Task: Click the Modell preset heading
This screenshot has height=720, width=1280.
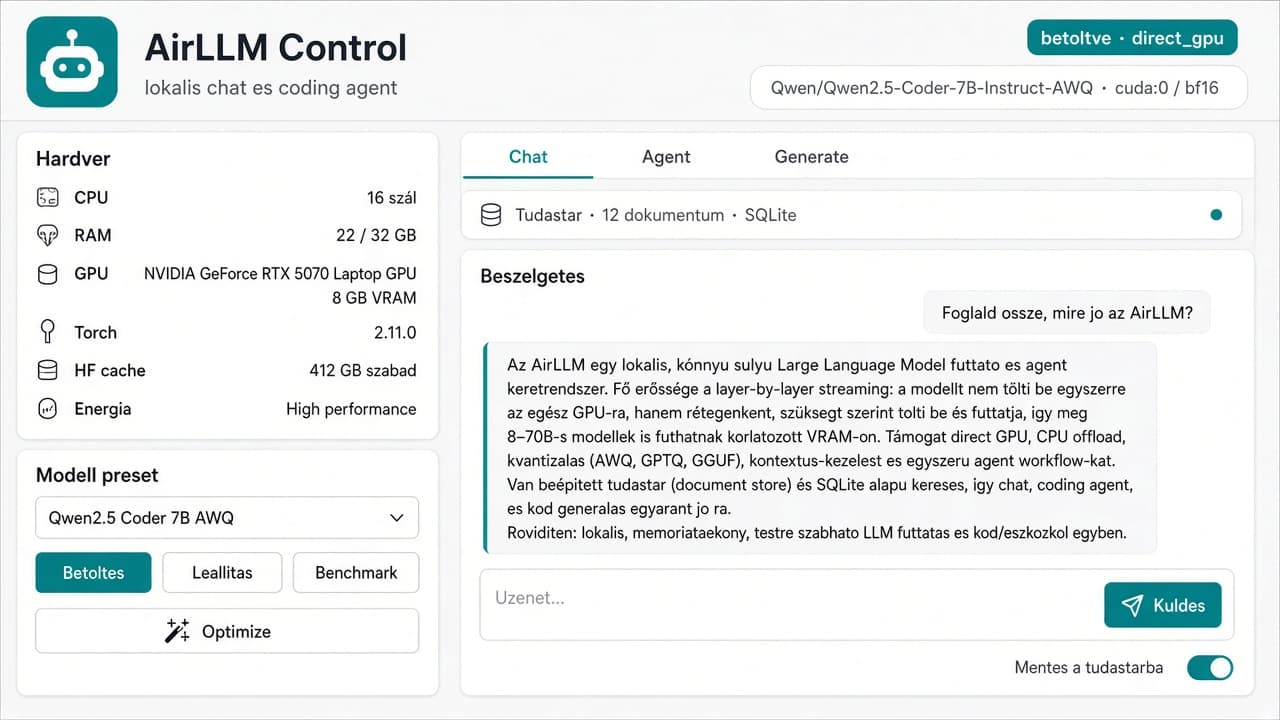Action: tap(97, 475)
